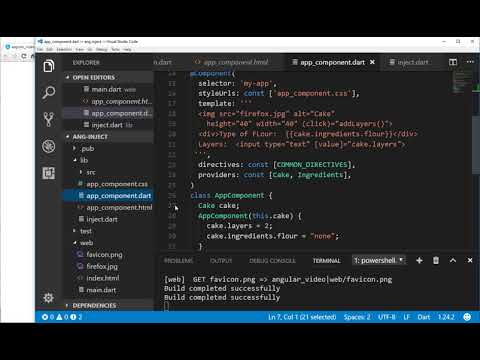The width and height of the screenshot is (480, 360).
Task: Select the app_component.dart editor tab
Action: [332, 62]
